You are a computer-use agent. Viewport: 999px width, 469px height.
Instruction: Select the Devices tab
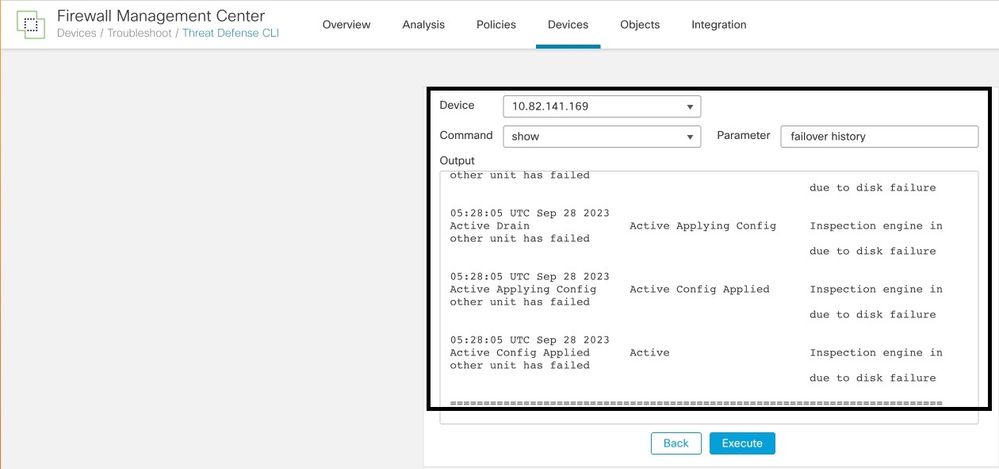(x=568, y=25)
